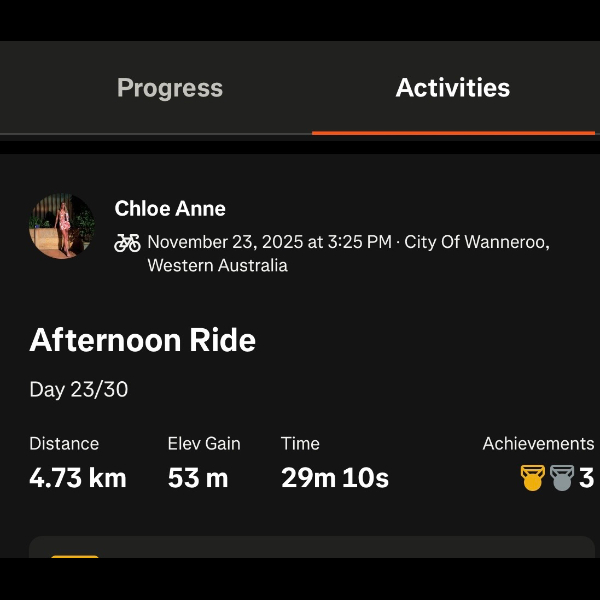The width and height of the screenshot is (600, 600).
Task: Click the achievements count number 3
Action: 586,478
